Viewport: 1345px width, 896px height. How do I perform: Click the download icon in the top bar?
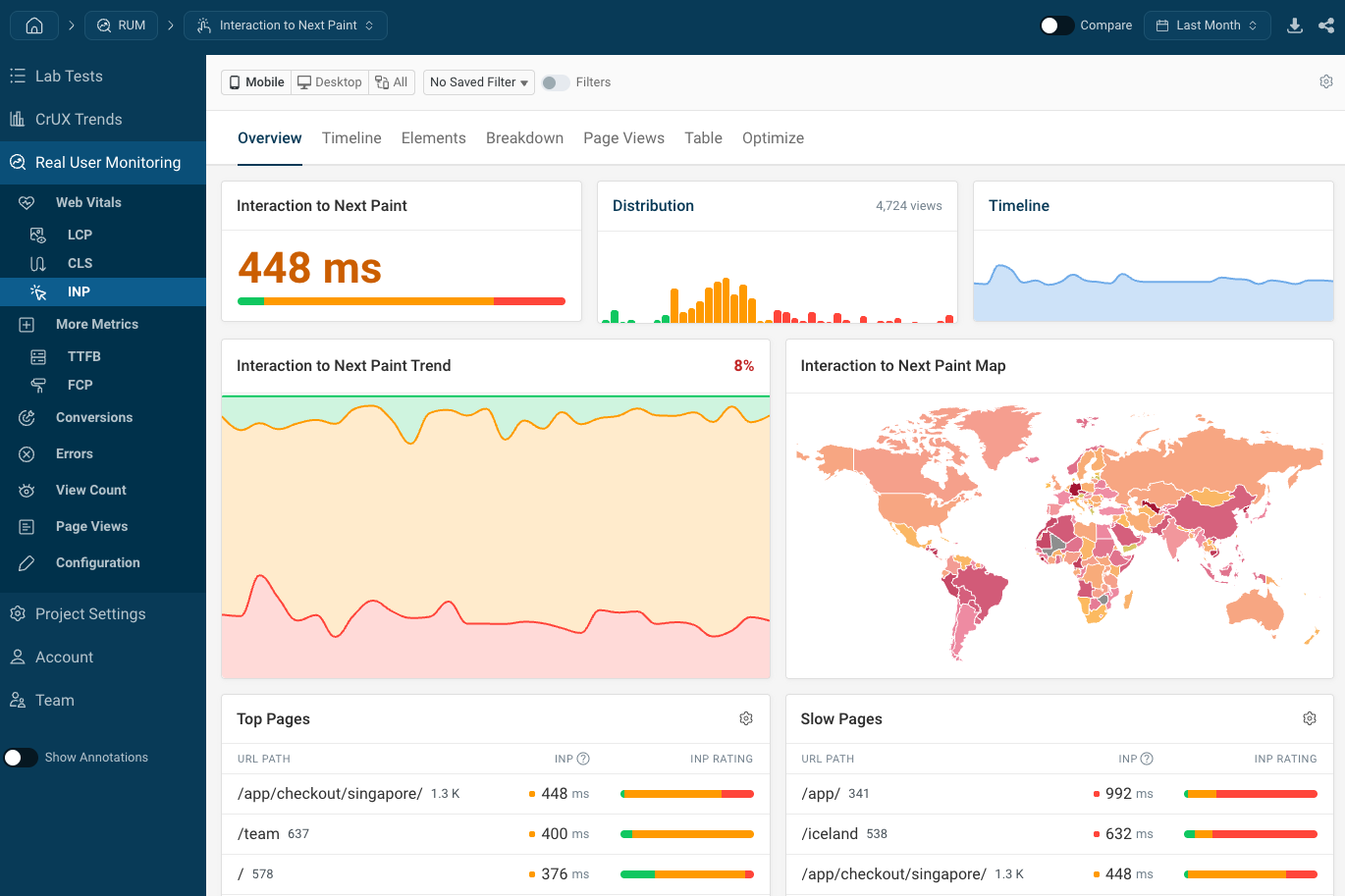1295,26
